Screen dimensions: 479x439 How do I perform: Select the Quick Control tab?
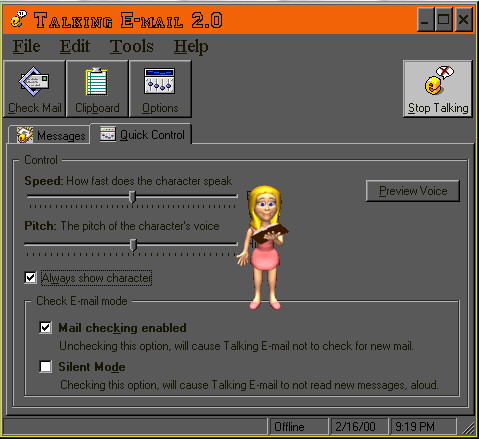pos(141,134)
